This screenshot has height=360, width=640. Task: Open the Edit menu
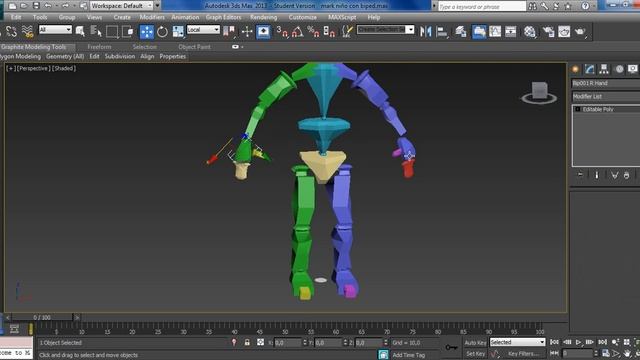pos(16,17)
